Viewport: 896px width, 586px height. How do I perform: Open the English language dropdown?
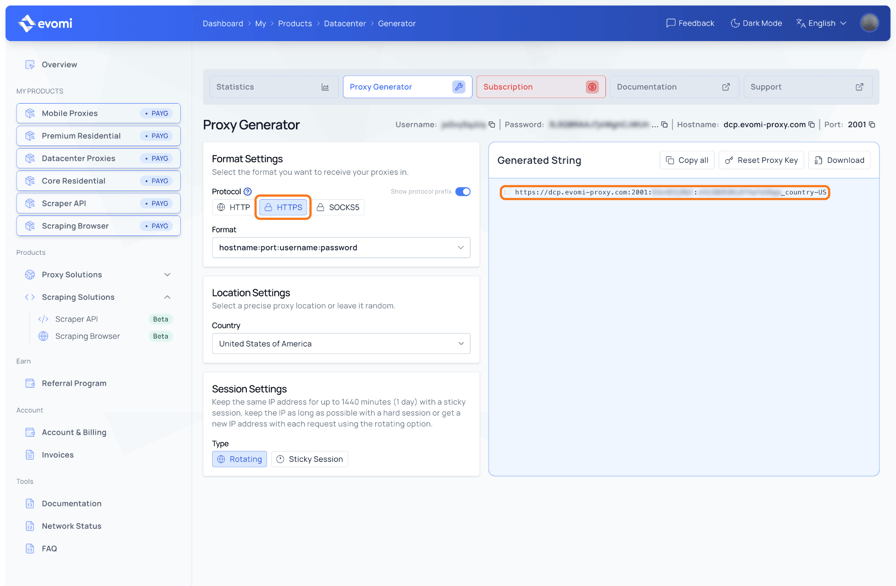point(821,23)
